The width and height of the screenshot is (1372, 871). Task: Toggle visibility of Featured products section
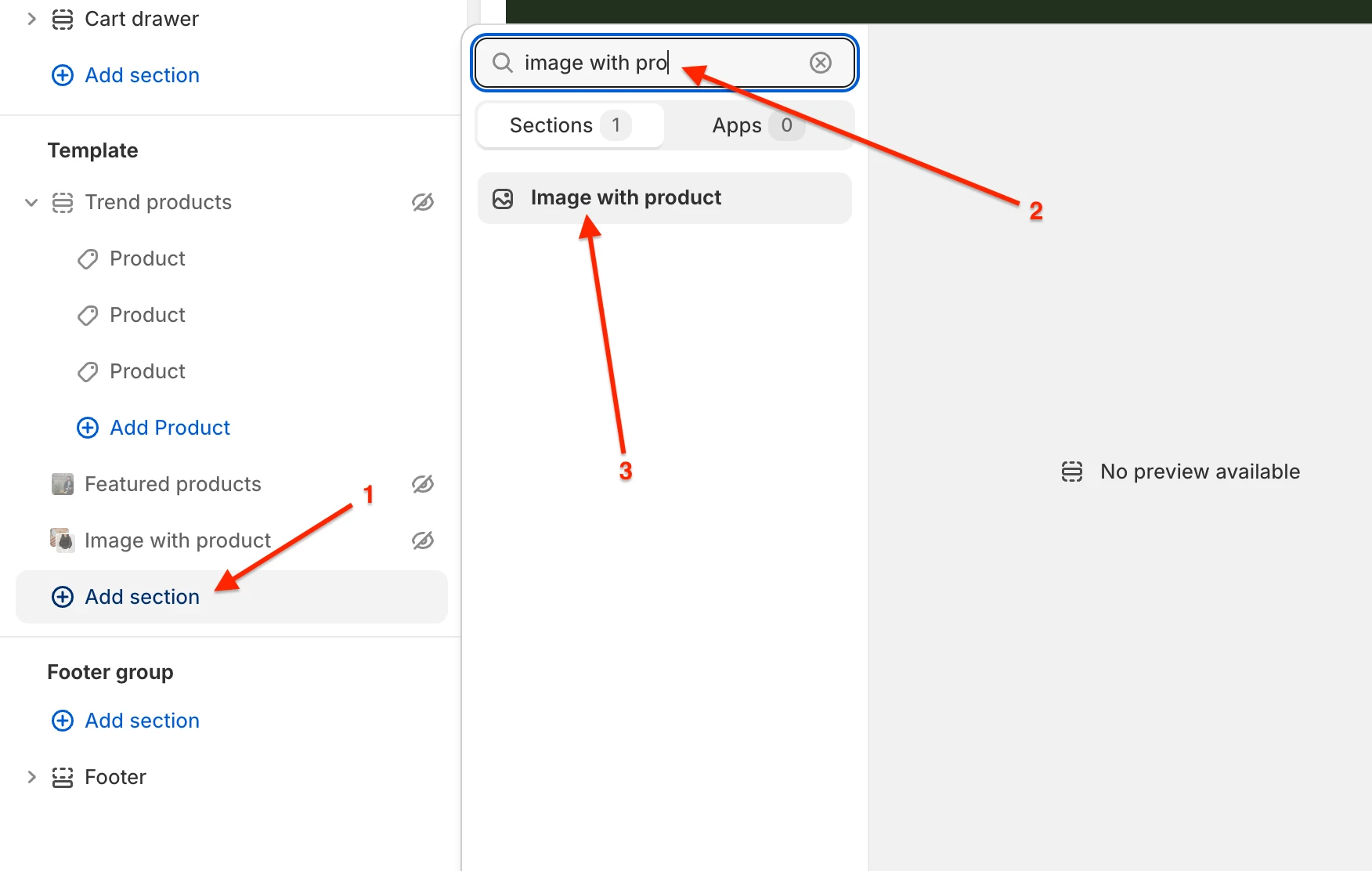point(423,484)
